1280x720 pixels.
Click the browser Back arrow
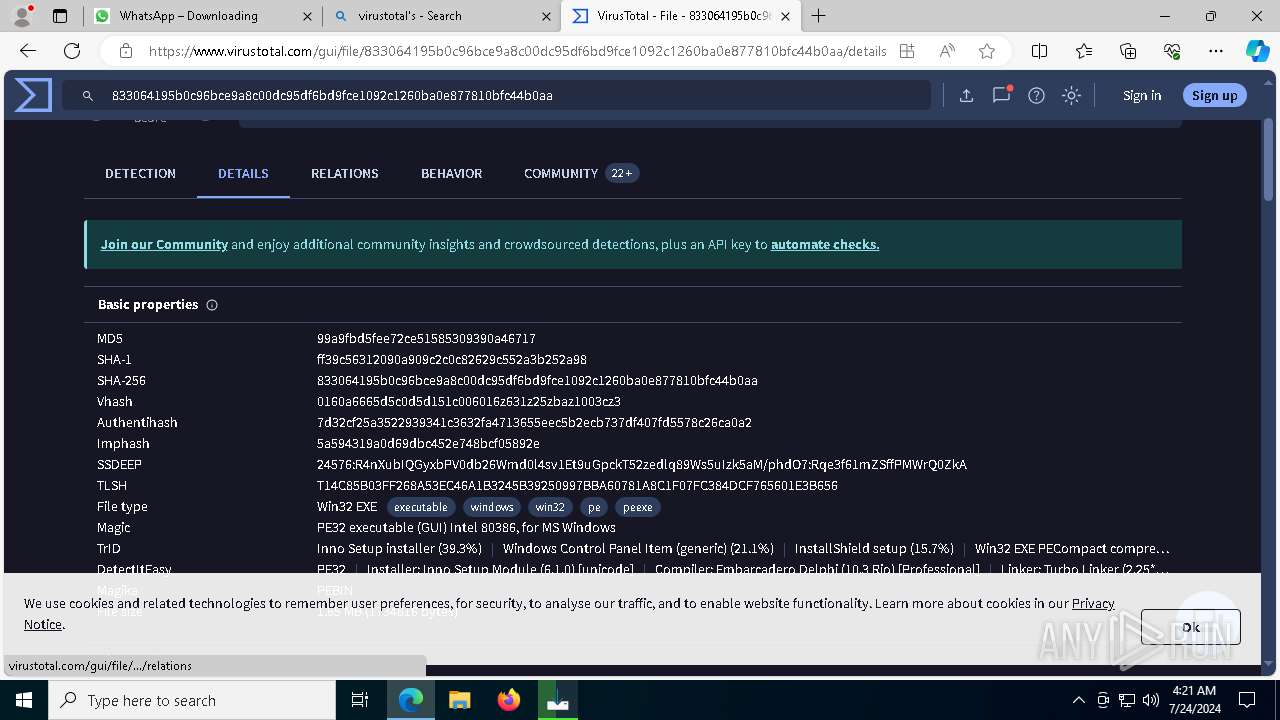coord(28,51)
